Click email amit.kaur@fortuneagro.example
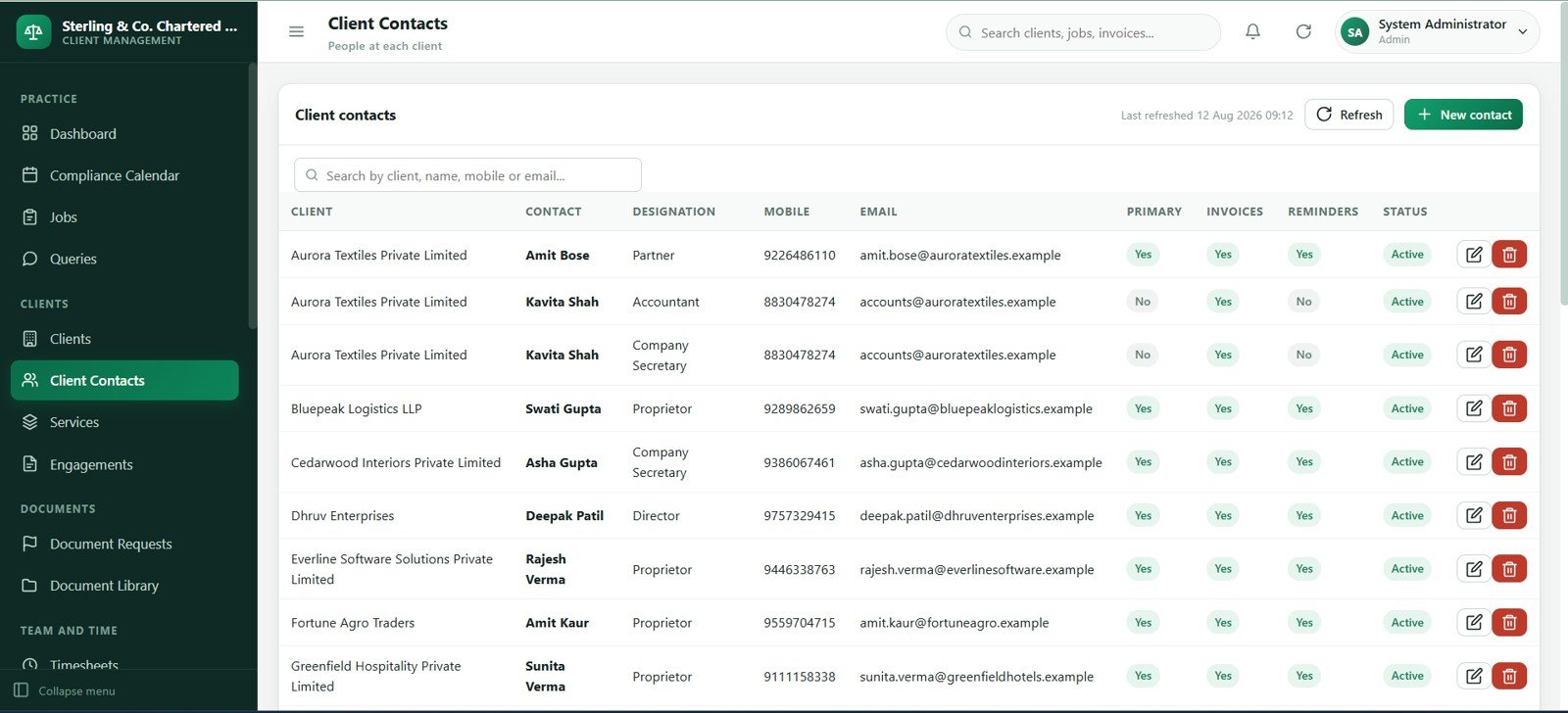The height and width of the screenshot is (713, 1568). tap(955, 623)
